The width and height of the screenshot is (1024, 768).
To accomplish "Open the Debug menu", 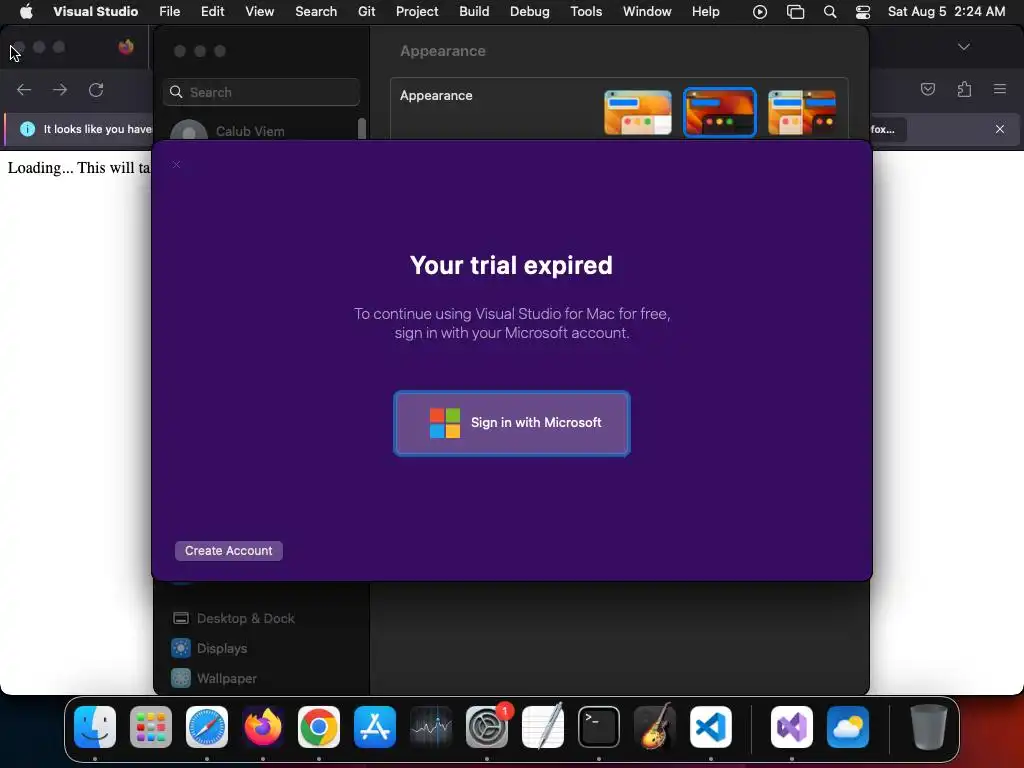I will [x=530, y=11].
